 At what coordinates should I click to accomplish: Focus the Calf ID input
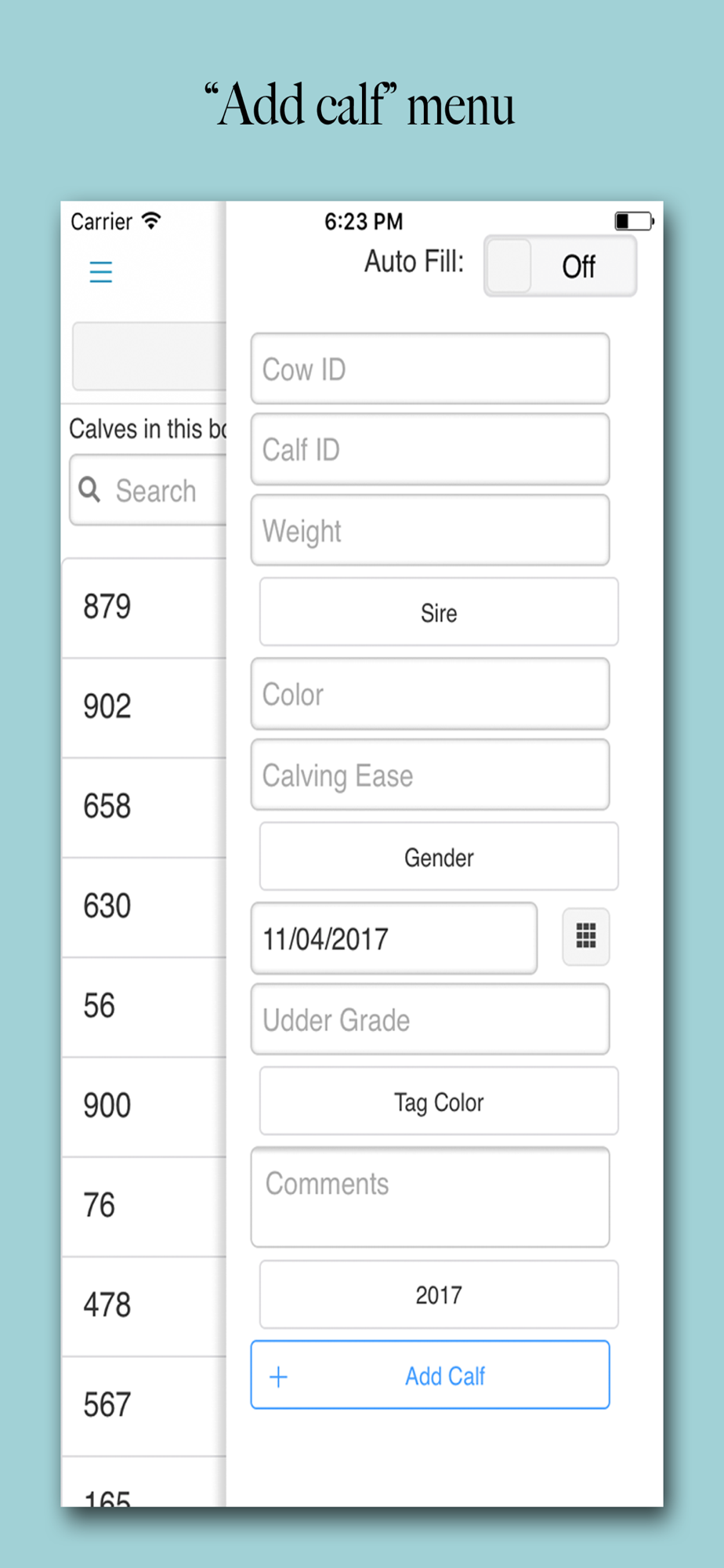pos(429,450)
